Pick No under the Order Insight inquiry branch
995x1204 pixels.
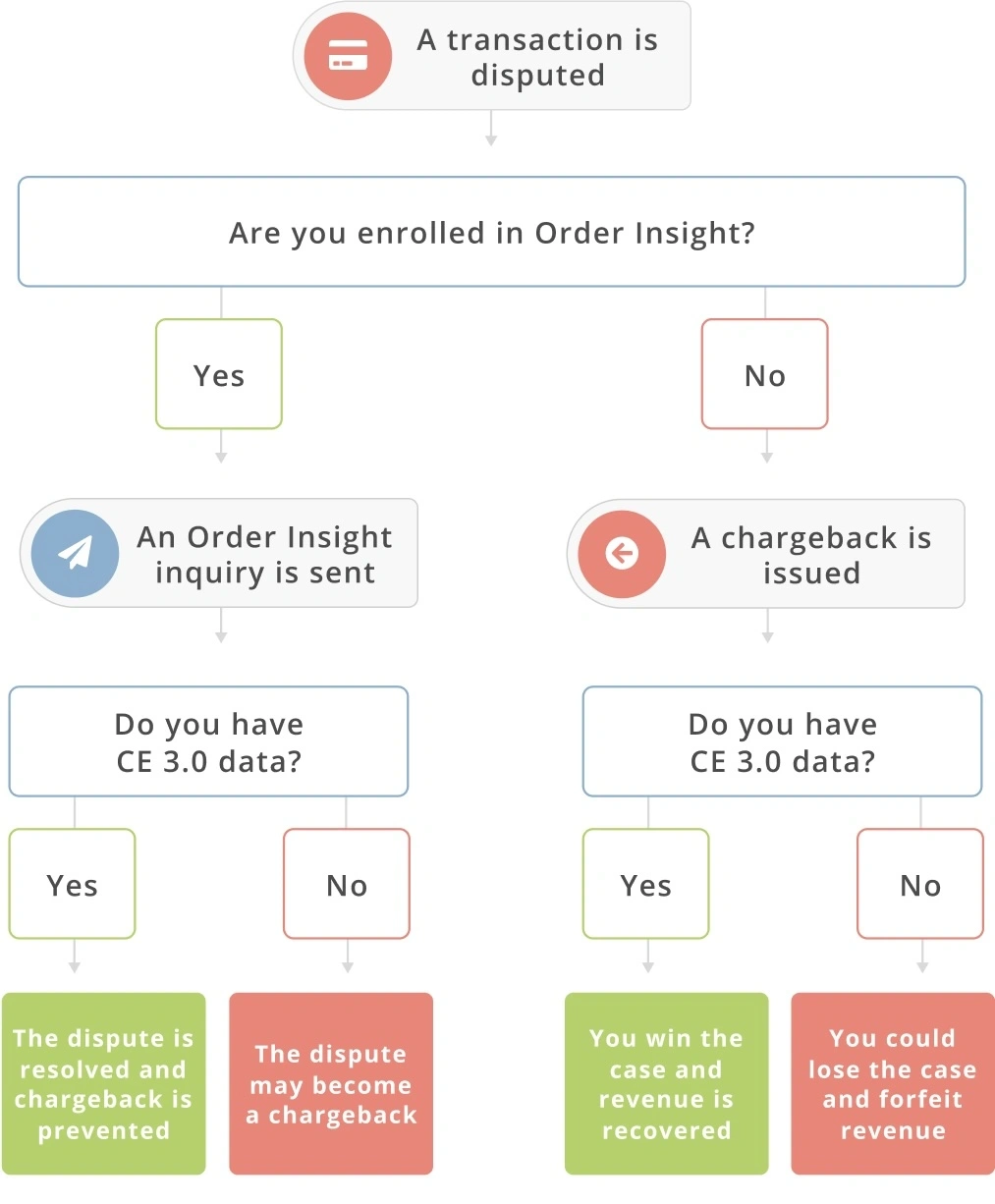[346, 884]
